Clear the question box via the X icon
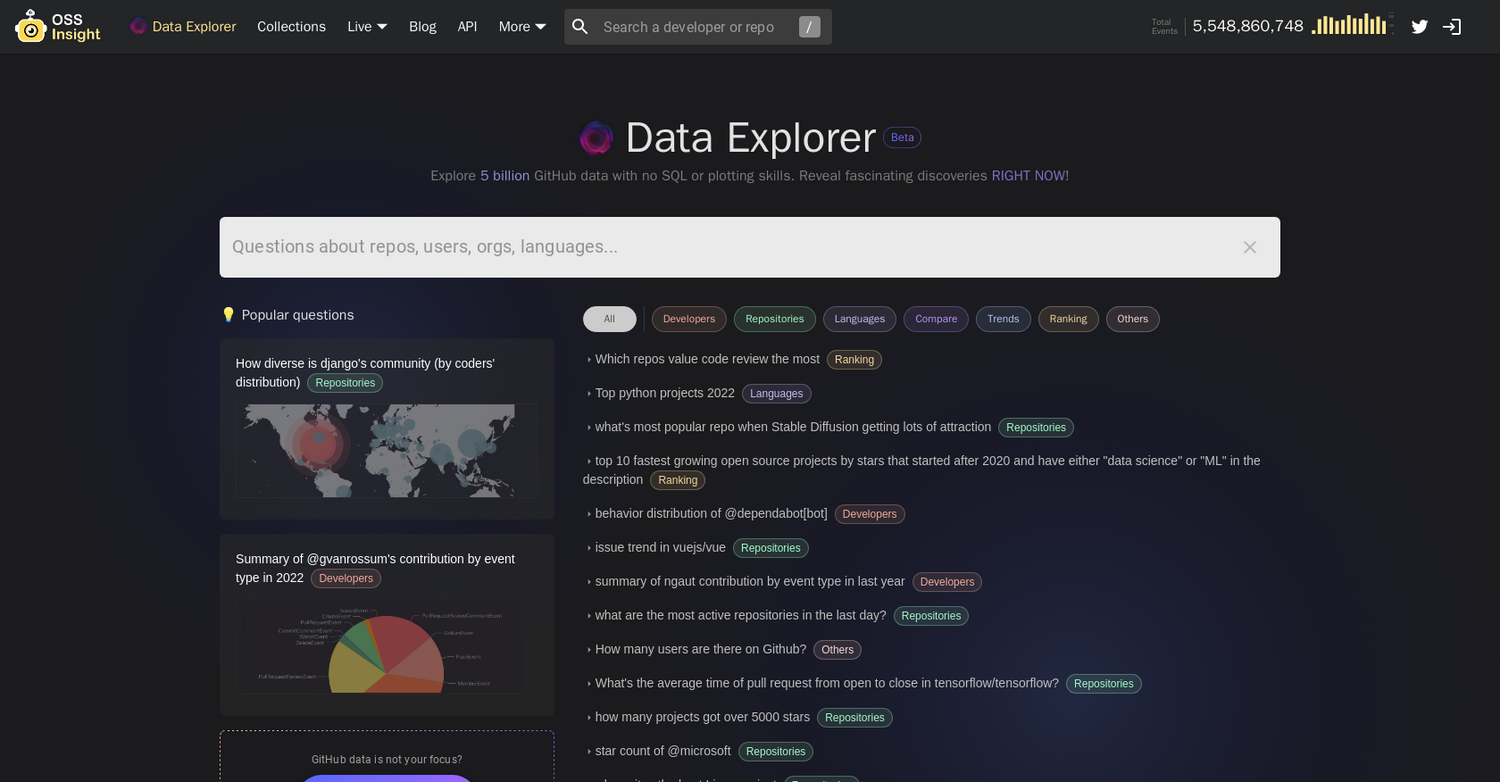The image size is (1500, 782). pyautogui.click(x=1249, y=247)
